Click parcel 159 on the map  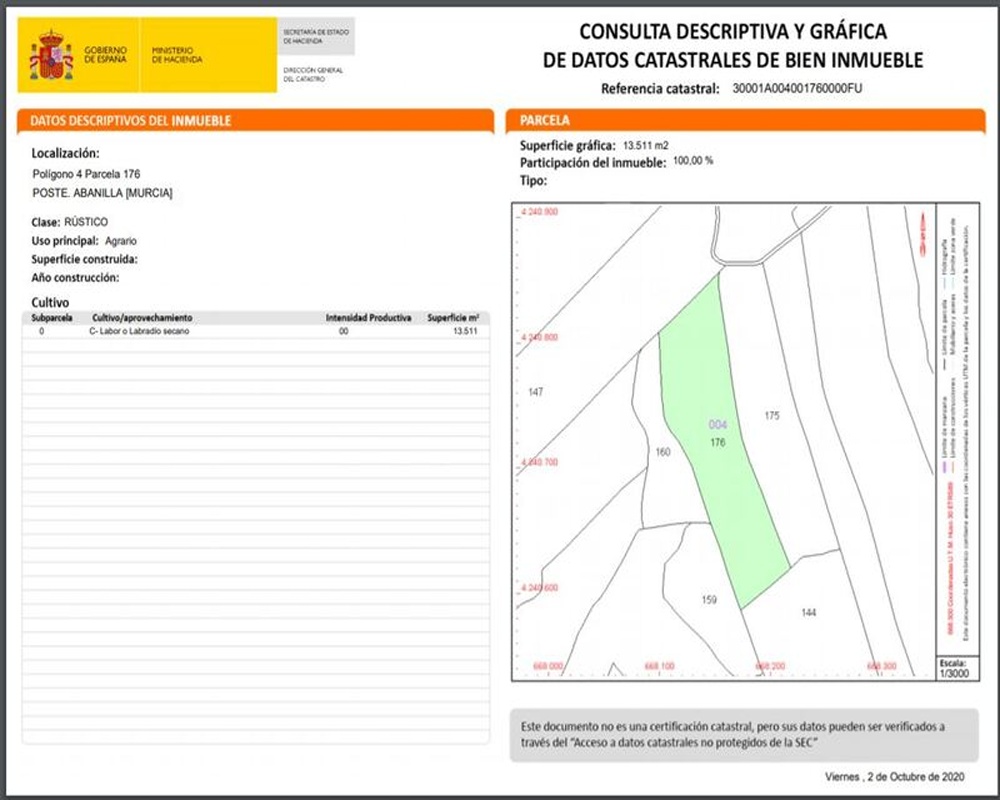coord(709,600)
